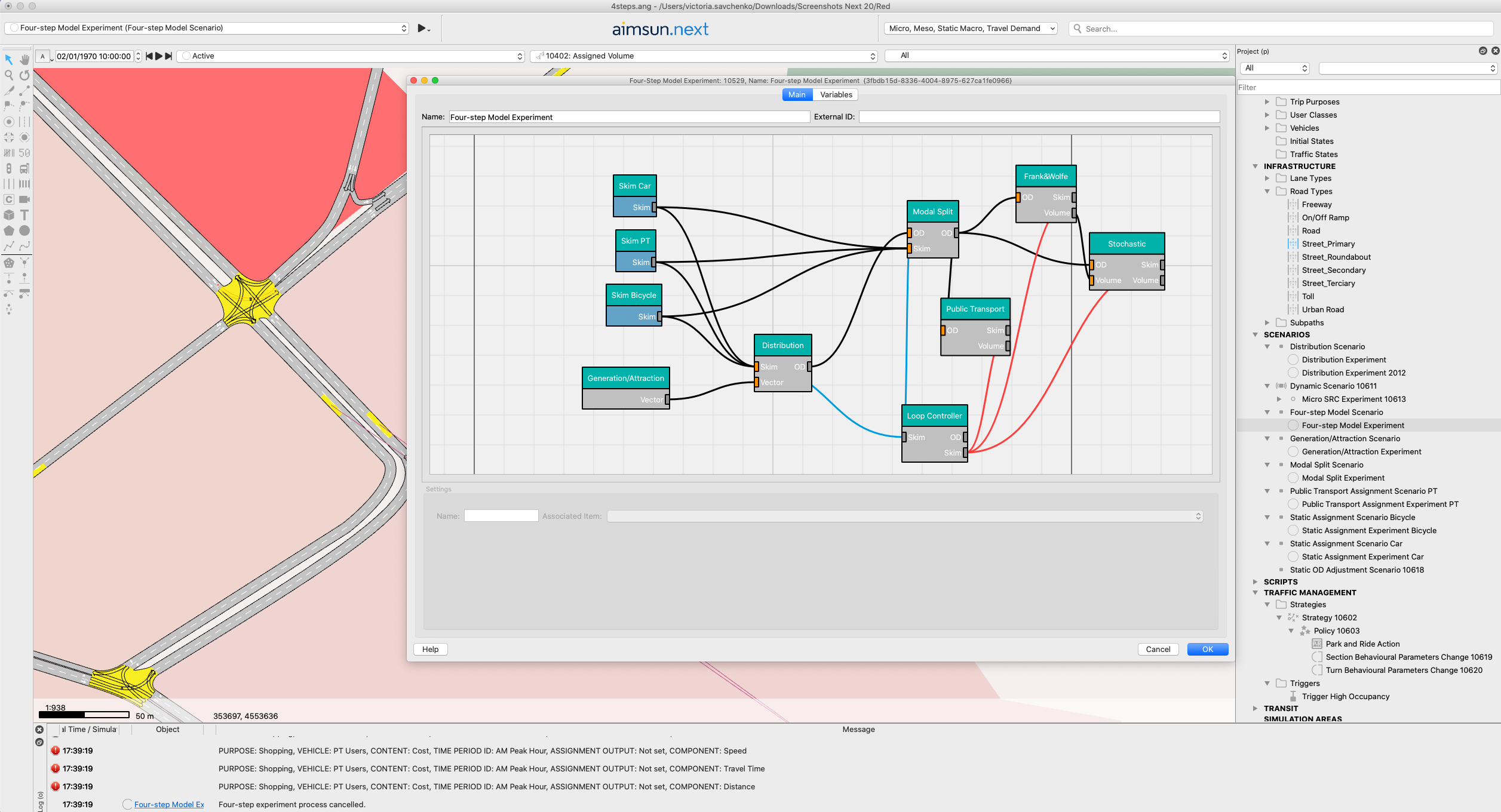Switch to the Main tab

(797, 94)
